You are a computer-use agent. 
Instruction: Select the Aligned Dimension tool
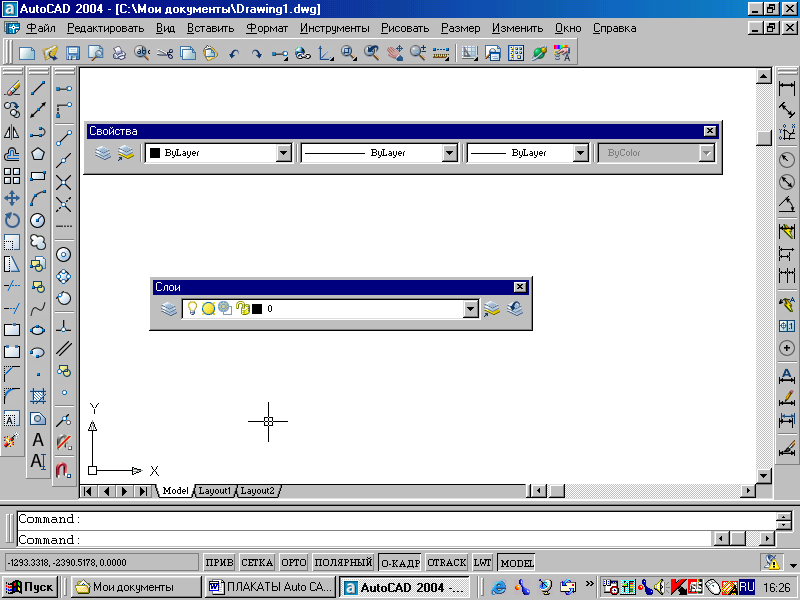pos(787,110)
